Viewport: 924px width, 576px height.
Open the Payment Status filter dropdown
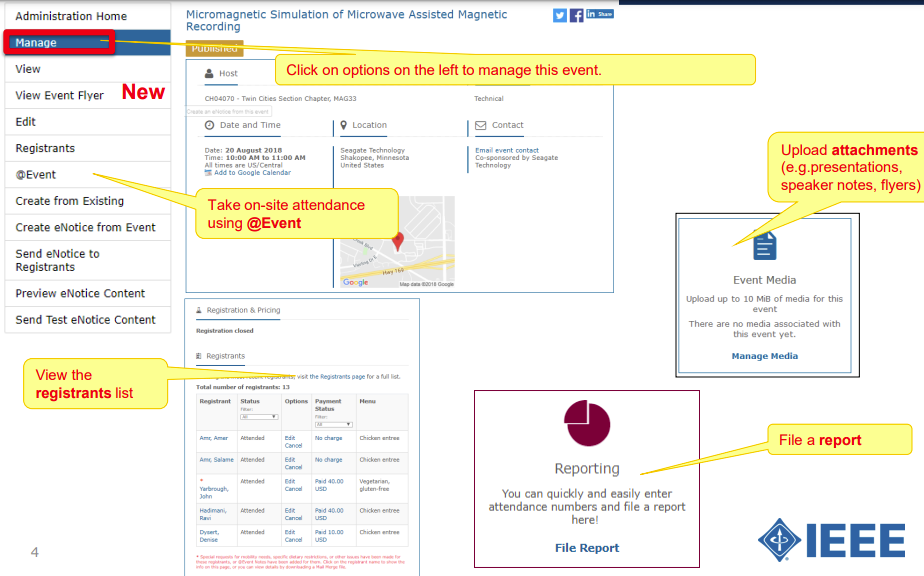coord(334,424)
